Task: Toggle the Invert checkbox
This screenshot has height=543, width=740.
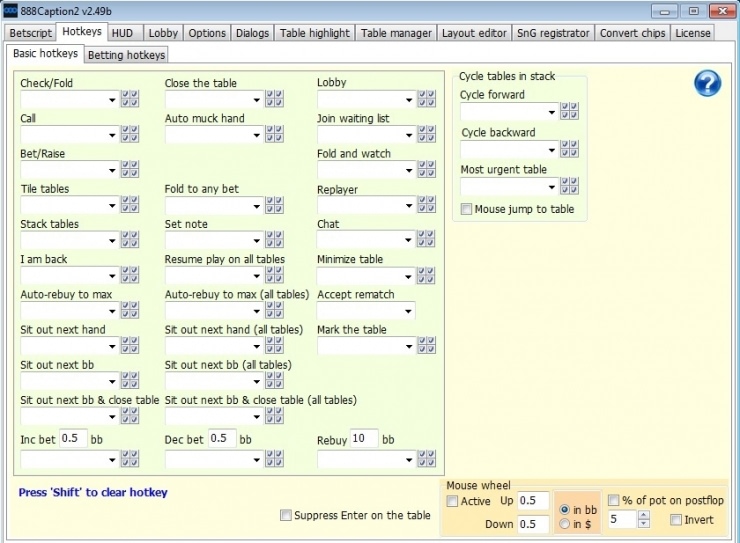Action: pyautogui.click(x=676, y=520)
